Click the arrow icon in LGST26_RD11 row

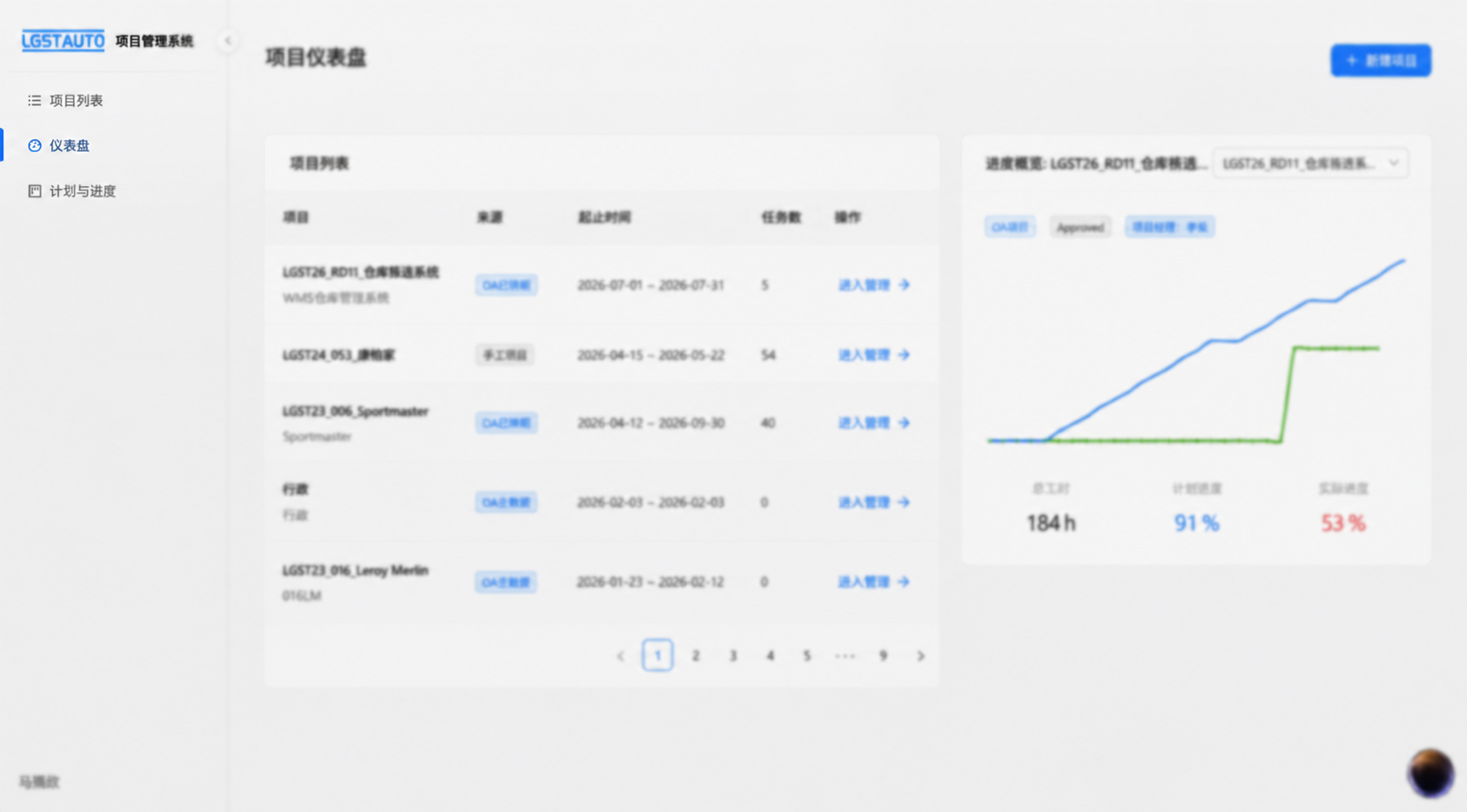[904, 285]
